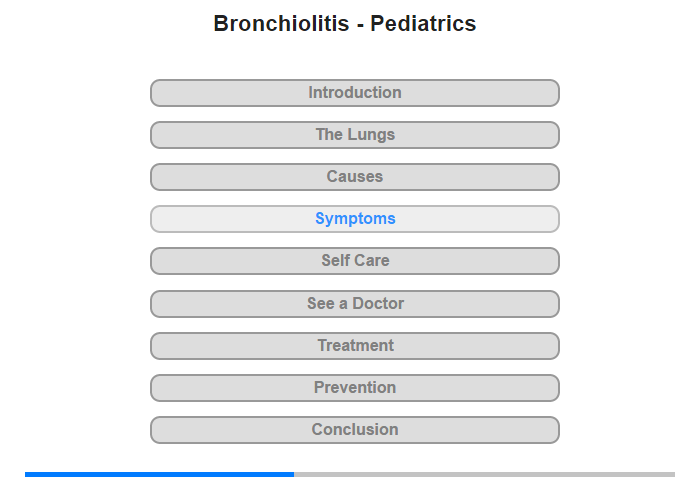Viewport: 700px width, 480px height.
Task: Open the Treatment section
Action: pyautogui.click(x=354, y=346)
